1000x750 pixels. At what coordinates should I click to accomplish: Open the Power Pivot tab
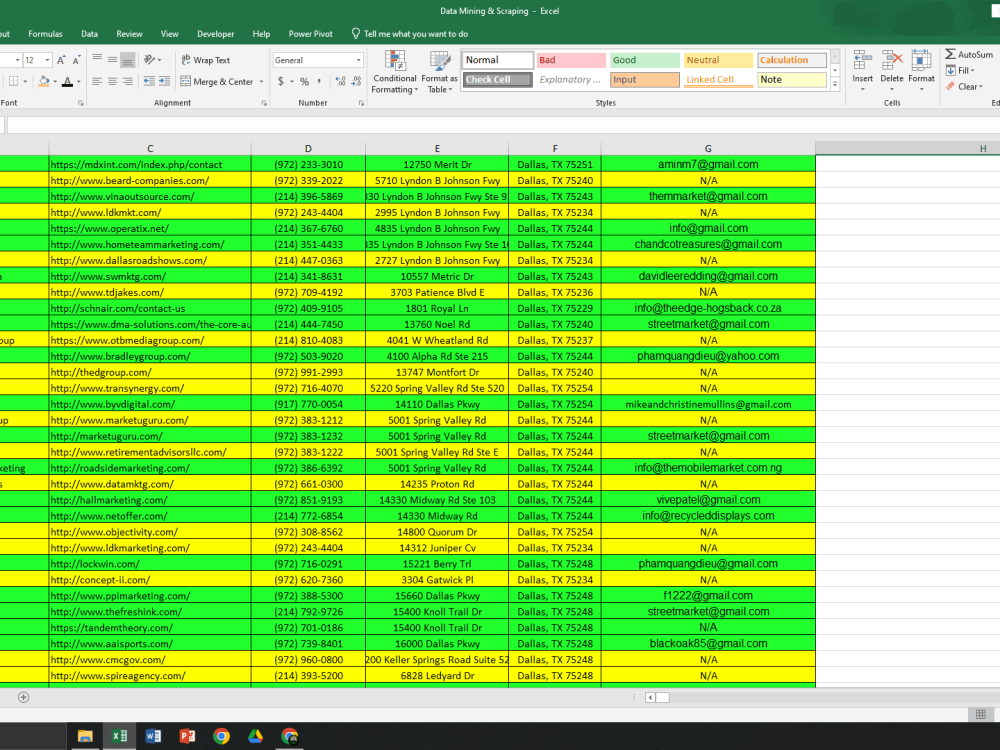(x=311, y=34)
